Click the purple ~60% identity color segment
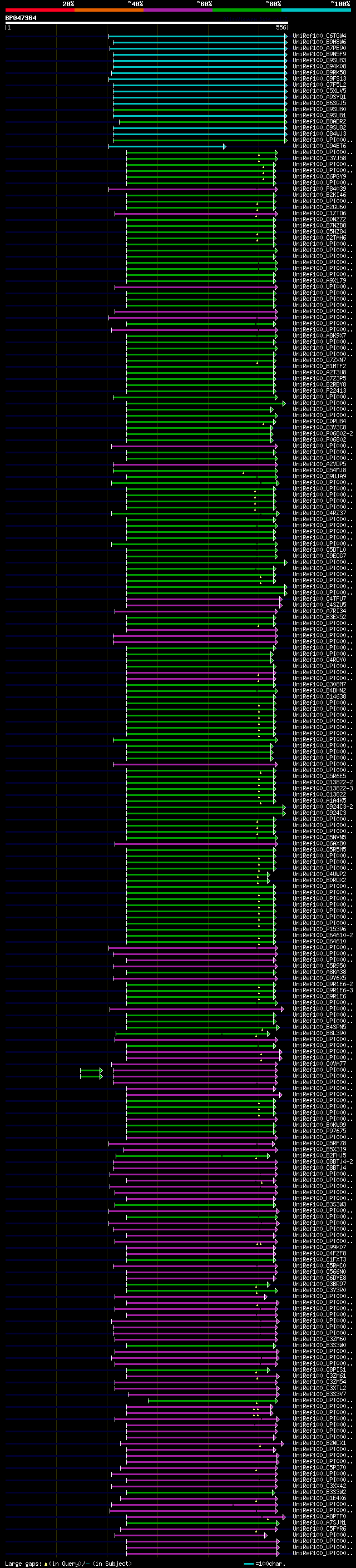356x1568 pixels. click(179, 11)
